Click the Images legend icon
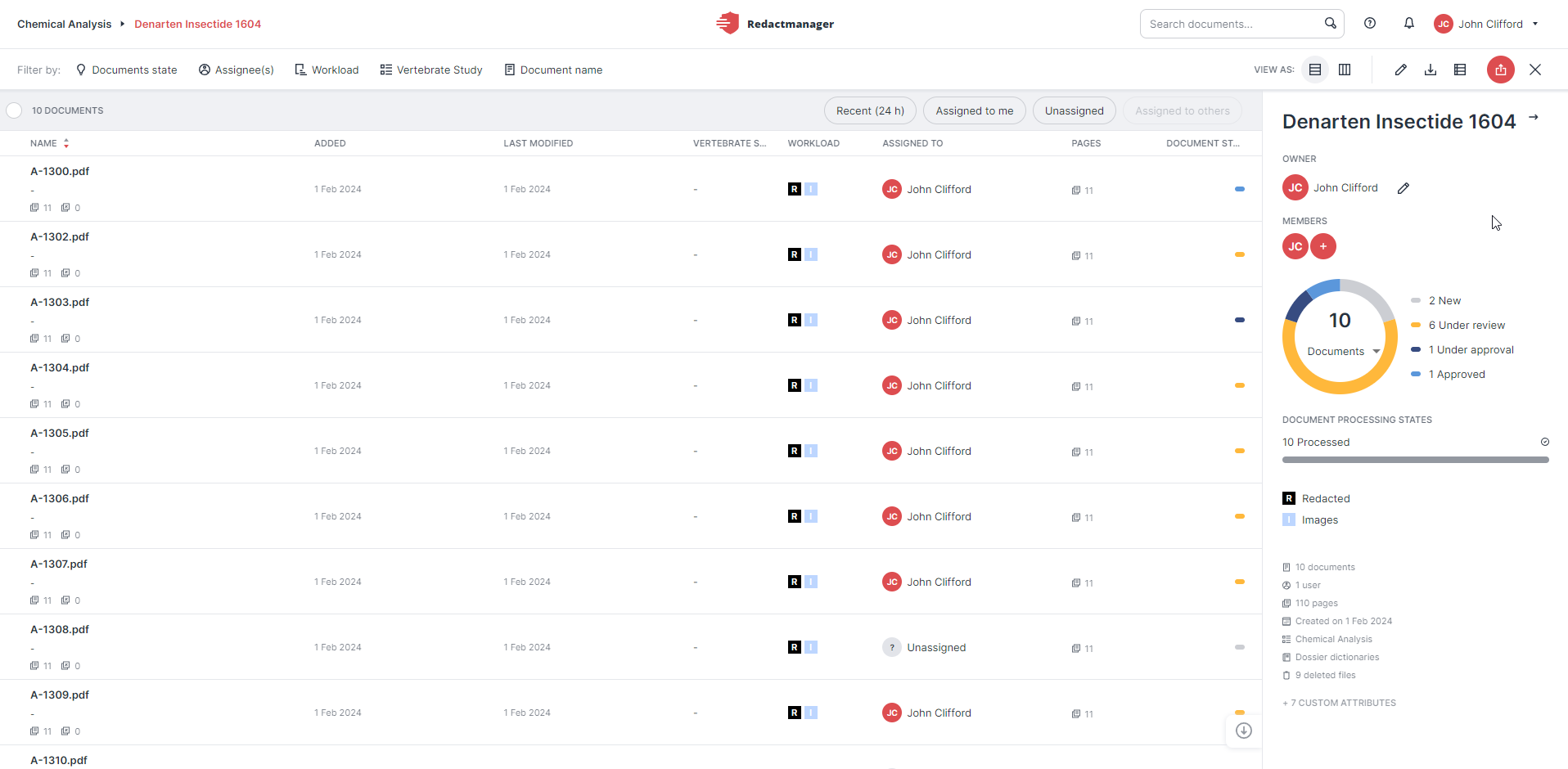 click(x=1289, y=519)
